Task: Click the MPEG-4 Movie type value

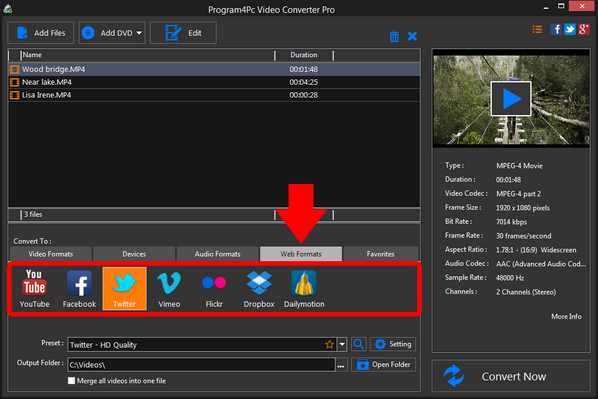Action: coord(519,166)
